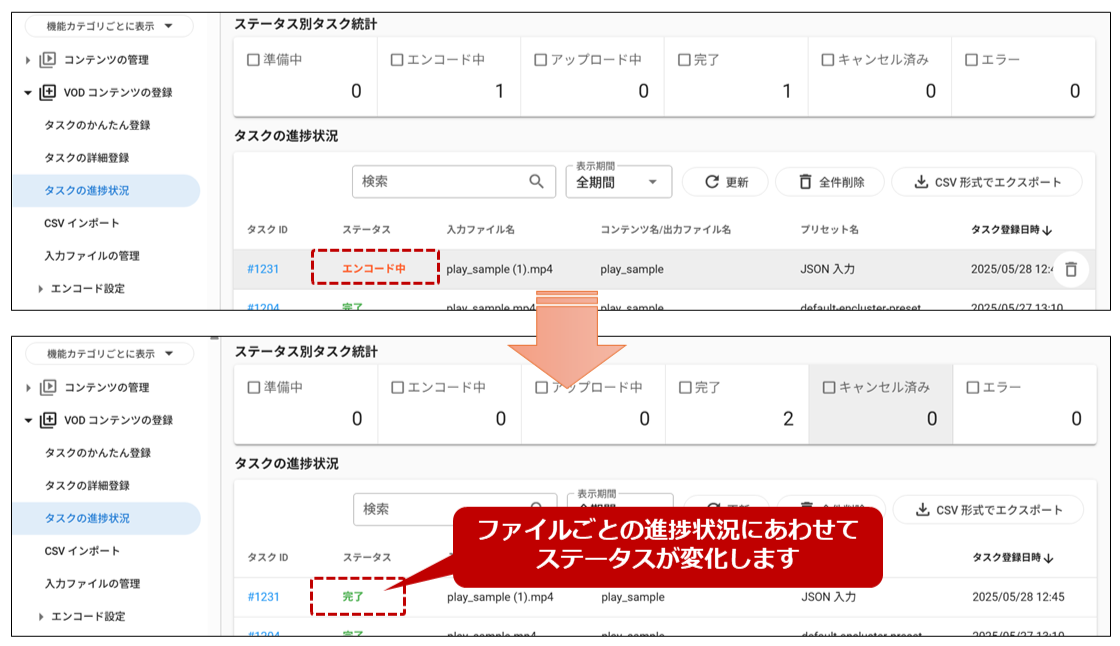Select タスクの進捗状況 in upper screenshot sidebar
1120x646 pixels.
[x=106, y=191]
